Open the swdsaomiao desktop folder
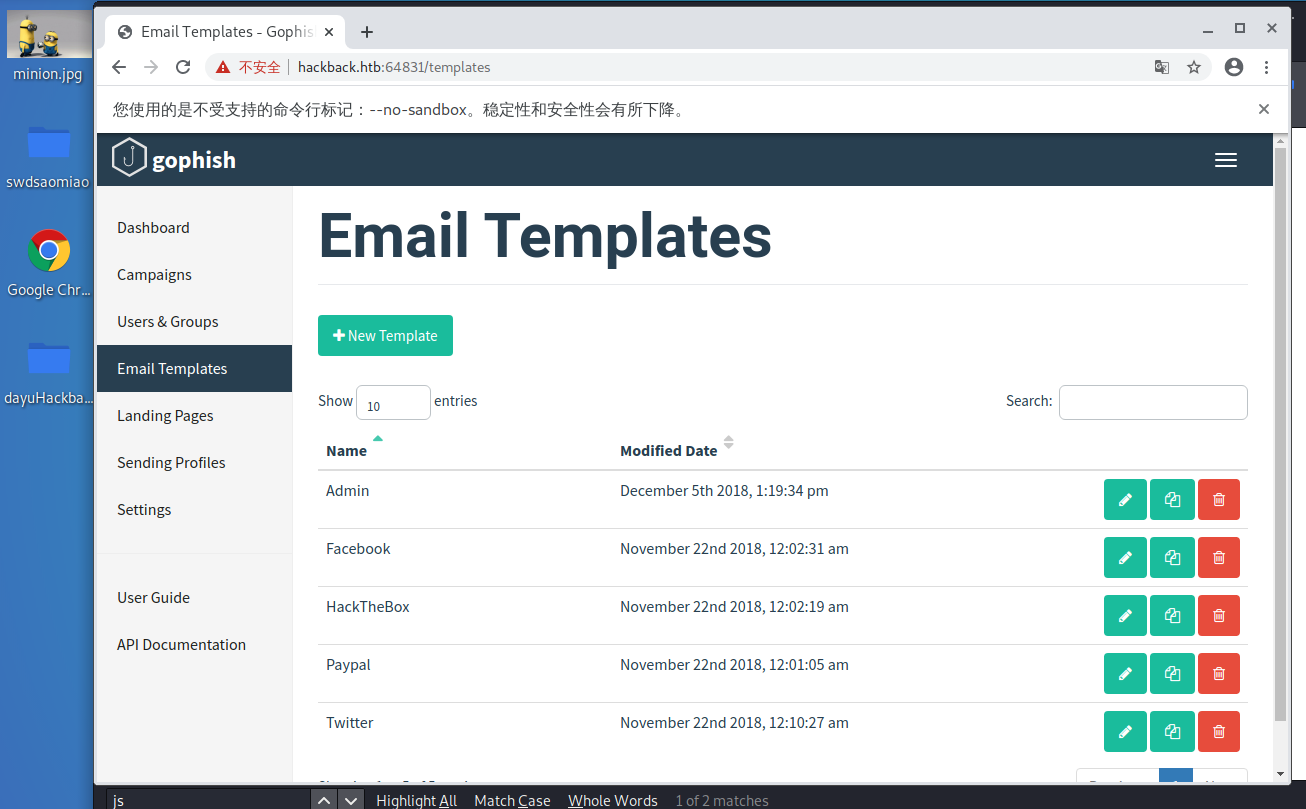1306x809 pixels. 48,156
